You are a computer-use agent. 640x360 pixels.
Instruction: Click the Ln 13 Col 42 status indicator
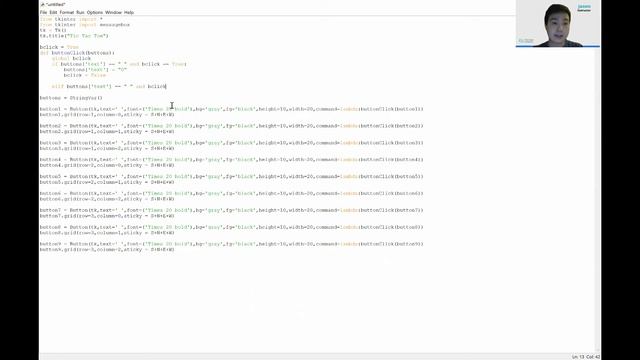[x=586, y=357]
